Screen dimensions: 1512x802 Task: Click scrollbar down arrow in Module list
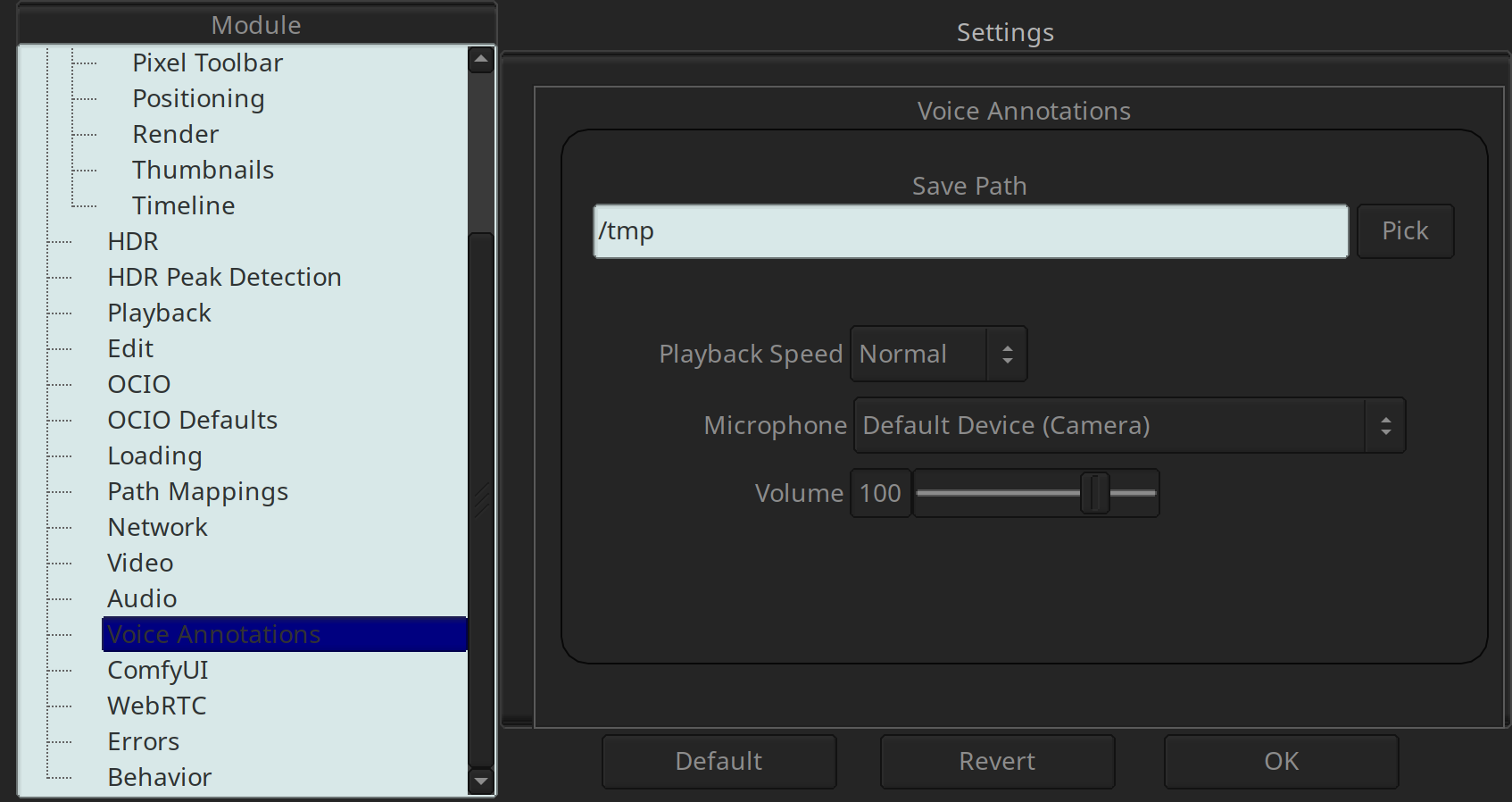481,781
